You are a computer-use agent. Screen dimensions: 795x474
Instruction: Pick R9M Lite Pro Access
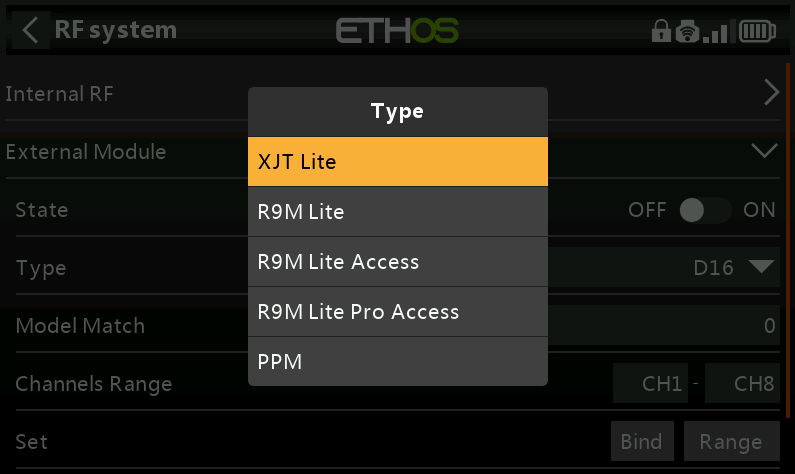click(397, 312)
